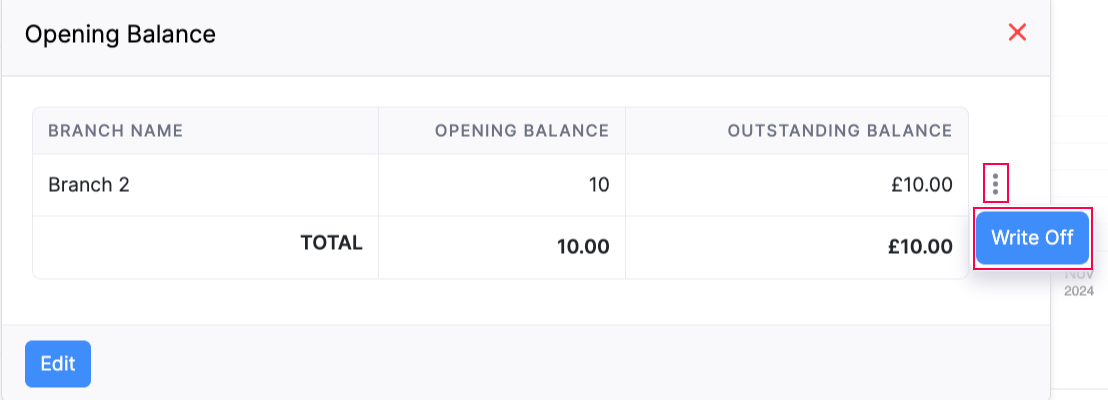Click the Opening Balance dialog title
The width and height of the screenshot is (1108, 400).
[x=120, y=35]
